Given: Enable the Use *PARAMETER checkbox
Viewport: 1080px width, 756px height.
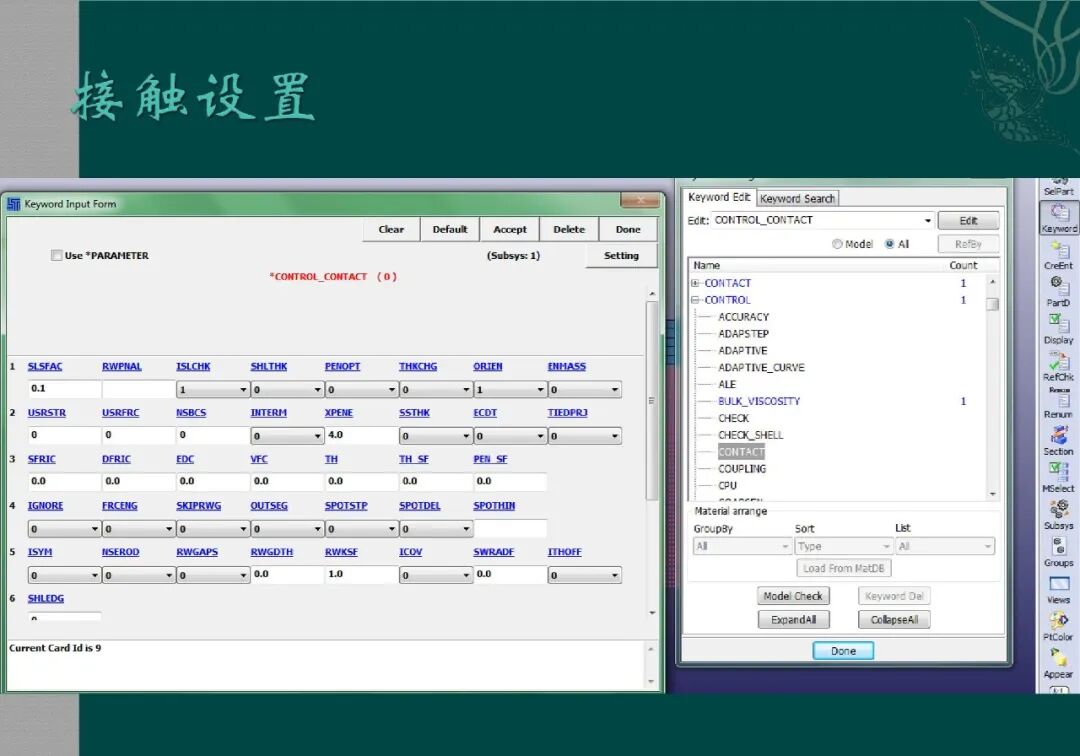Looking at the screenshot, I should (56, 255).
